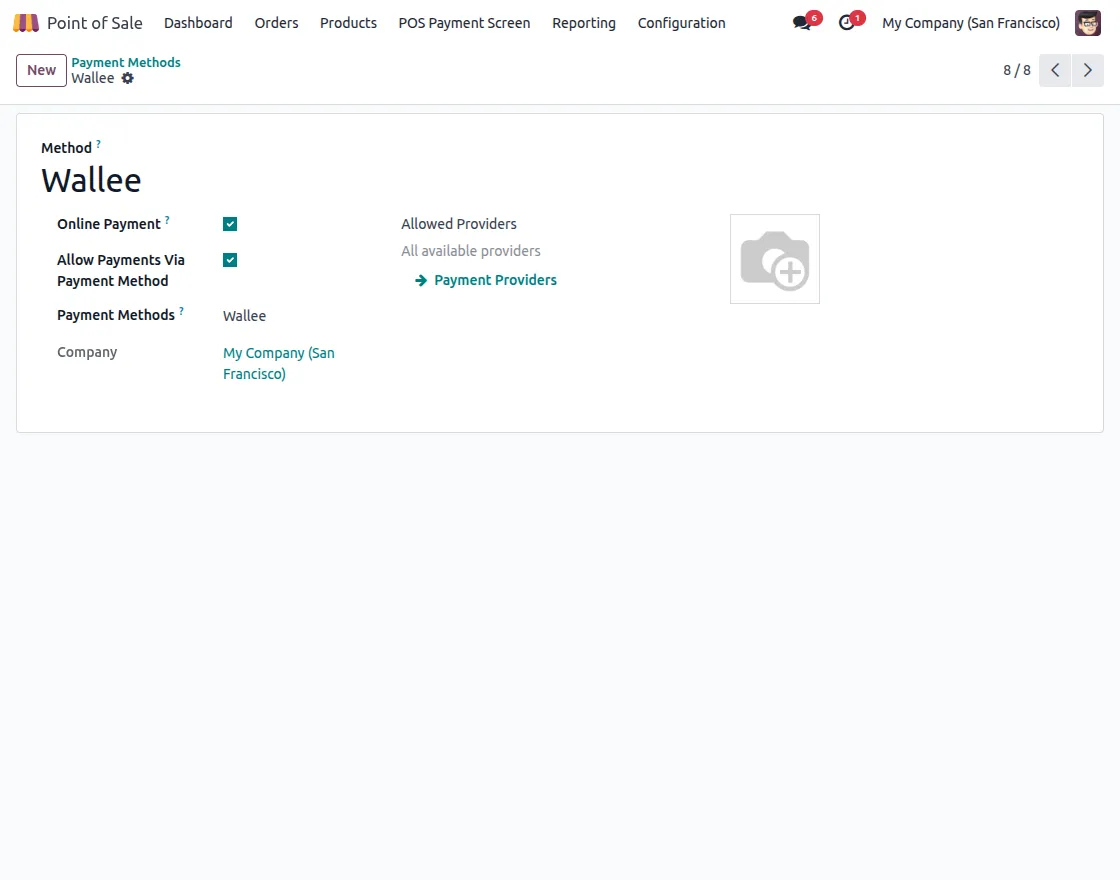Open POS Payment Screen menu
The image size is (1120, 880).
point(464,23)
